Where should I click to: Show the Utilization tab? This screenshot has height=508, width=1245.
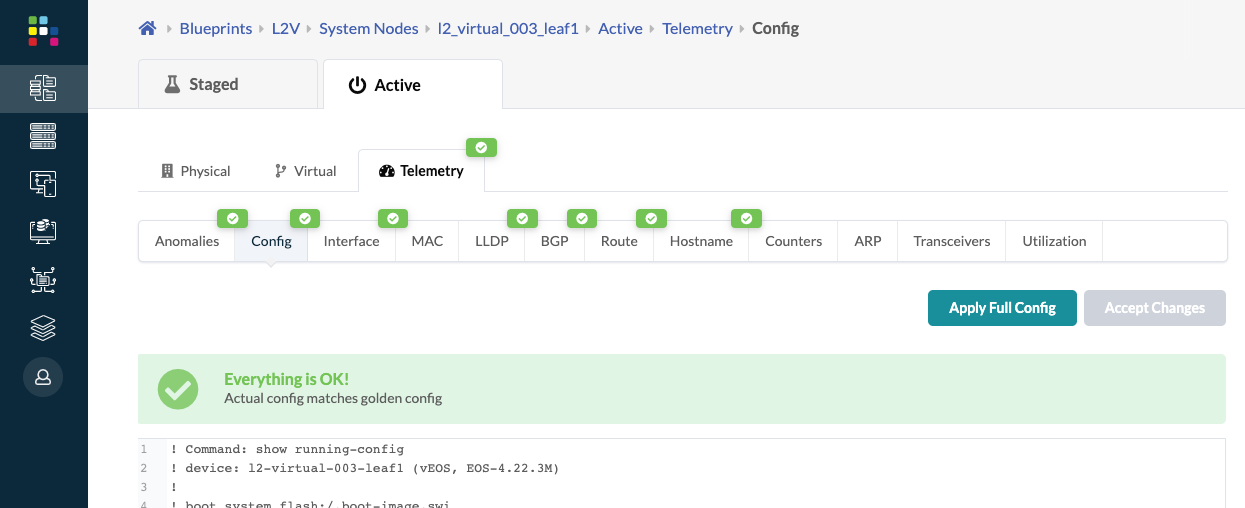coord(1054,241)
